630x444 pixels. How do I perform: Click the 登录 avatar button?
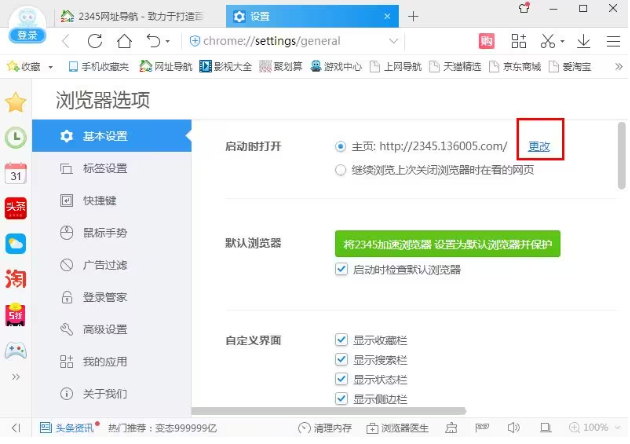tap(27, 25)
